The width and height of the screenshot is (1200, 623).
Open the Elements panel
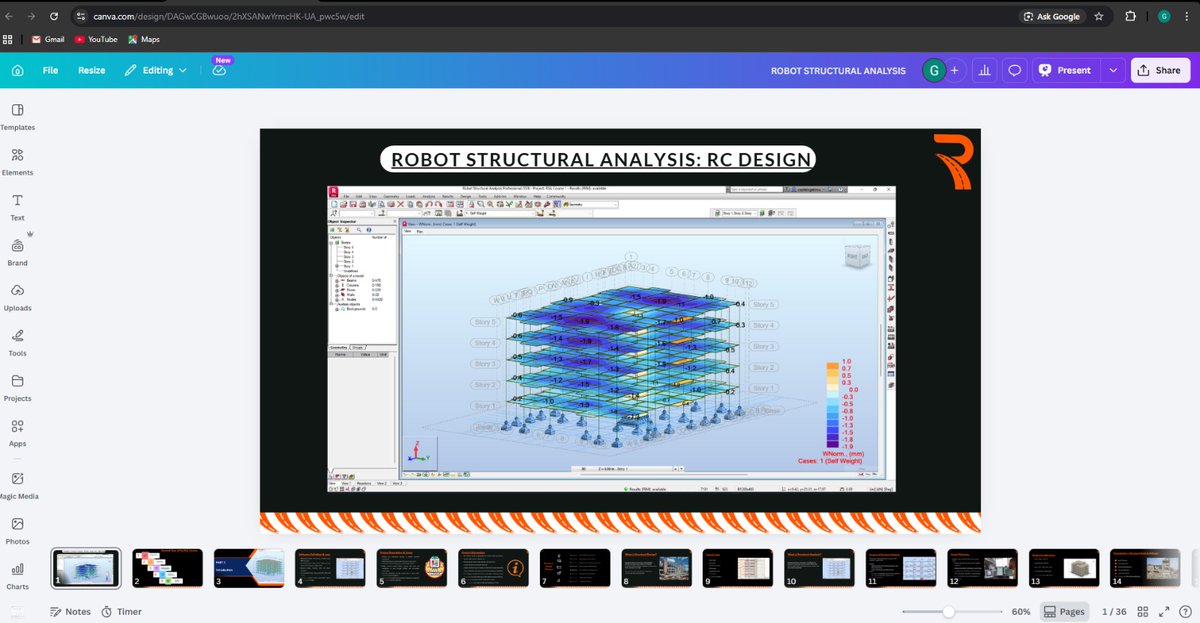(x=17, y=162)
